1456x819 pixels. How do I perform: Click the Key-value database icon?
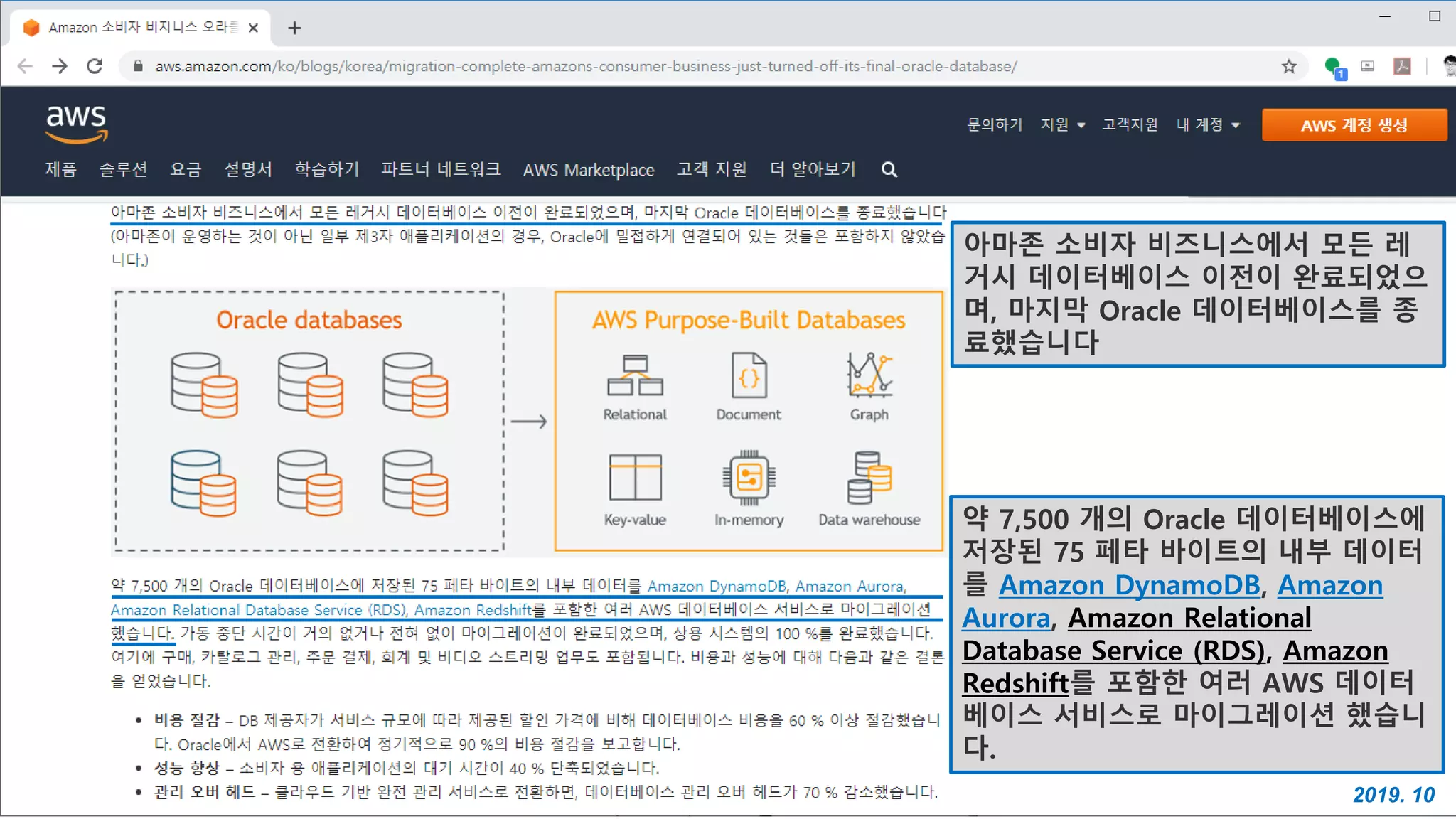tap(635, 477)
